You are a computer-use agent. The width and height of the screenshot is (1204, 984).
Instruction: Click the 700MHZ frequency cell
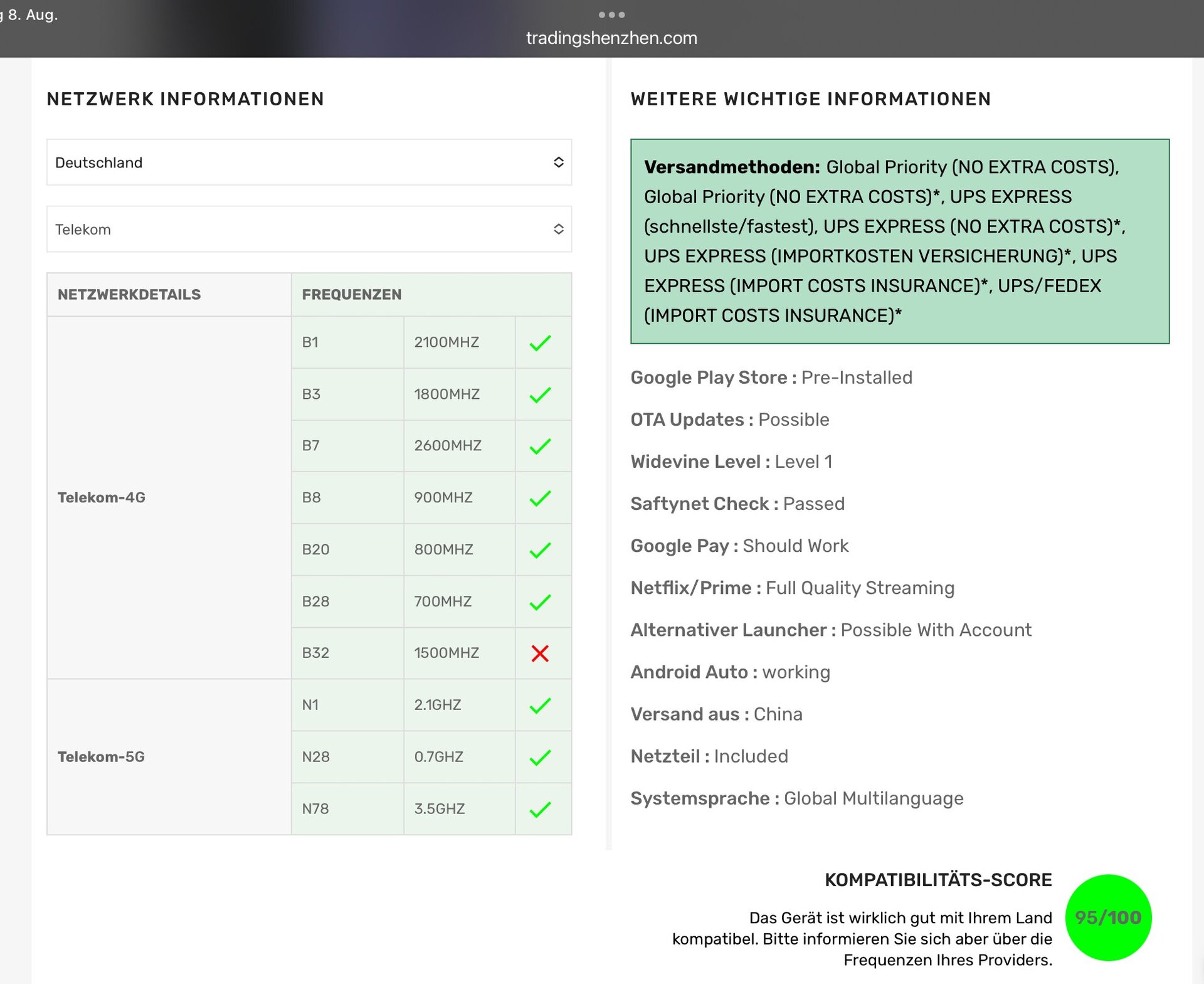(x=460, y=601)
